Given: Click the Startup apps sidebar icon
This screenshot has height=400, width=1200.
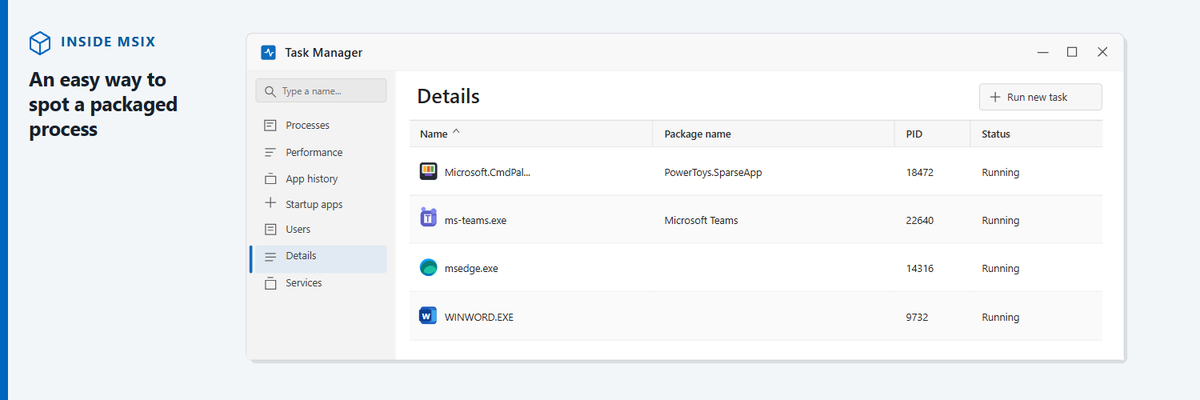Looking at the screenshot, I should (270, 204).
